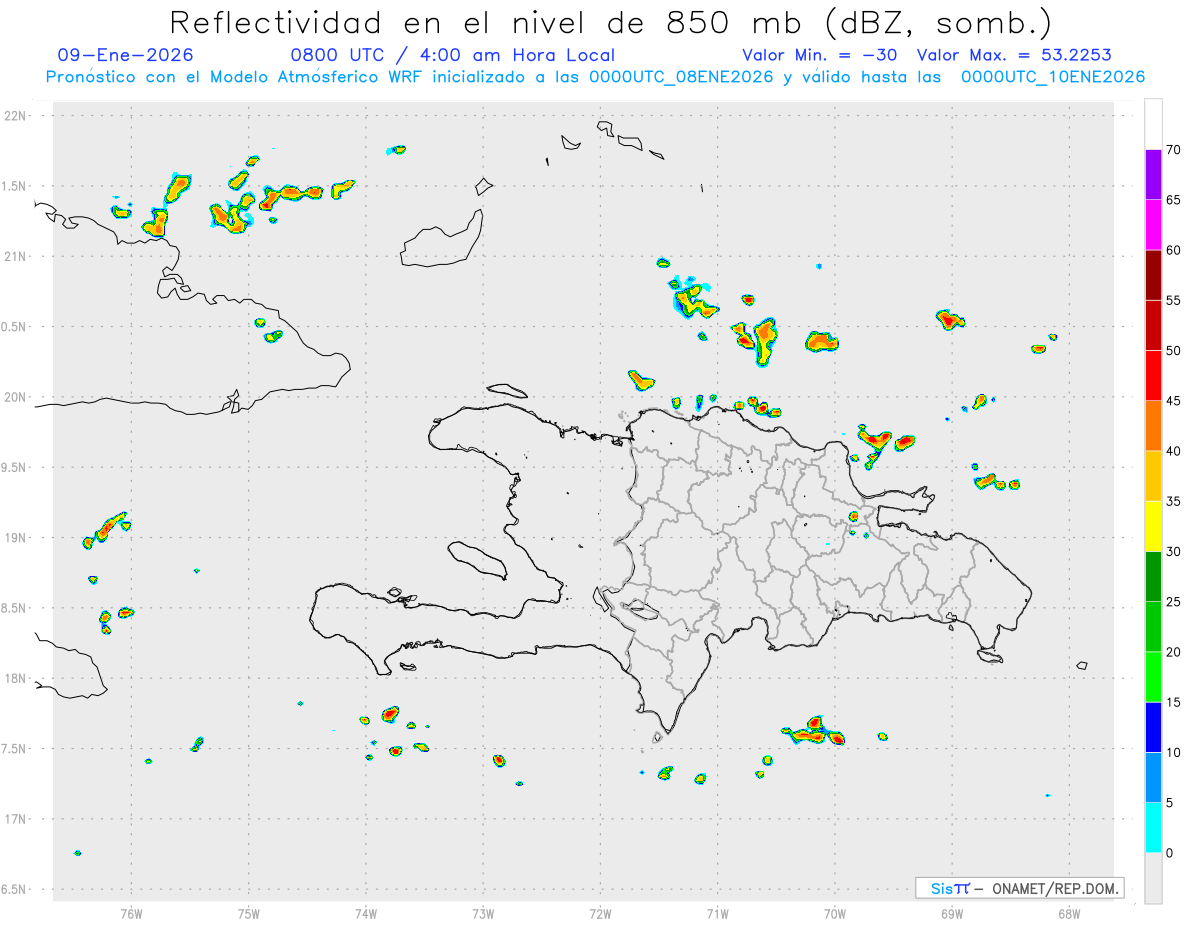This screenshot has width=1200, height=927.
Task: Click the orange 40–45 dBZ colorbar segment
Action: [1153, 426]
